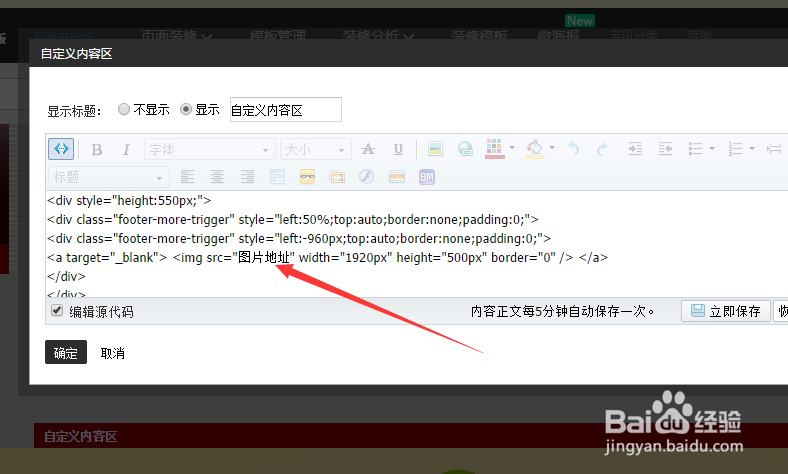The width and height of the screenshot is (788, 474).
Task: Click the 确定 confirm button
Action: [x=66, y=352]
